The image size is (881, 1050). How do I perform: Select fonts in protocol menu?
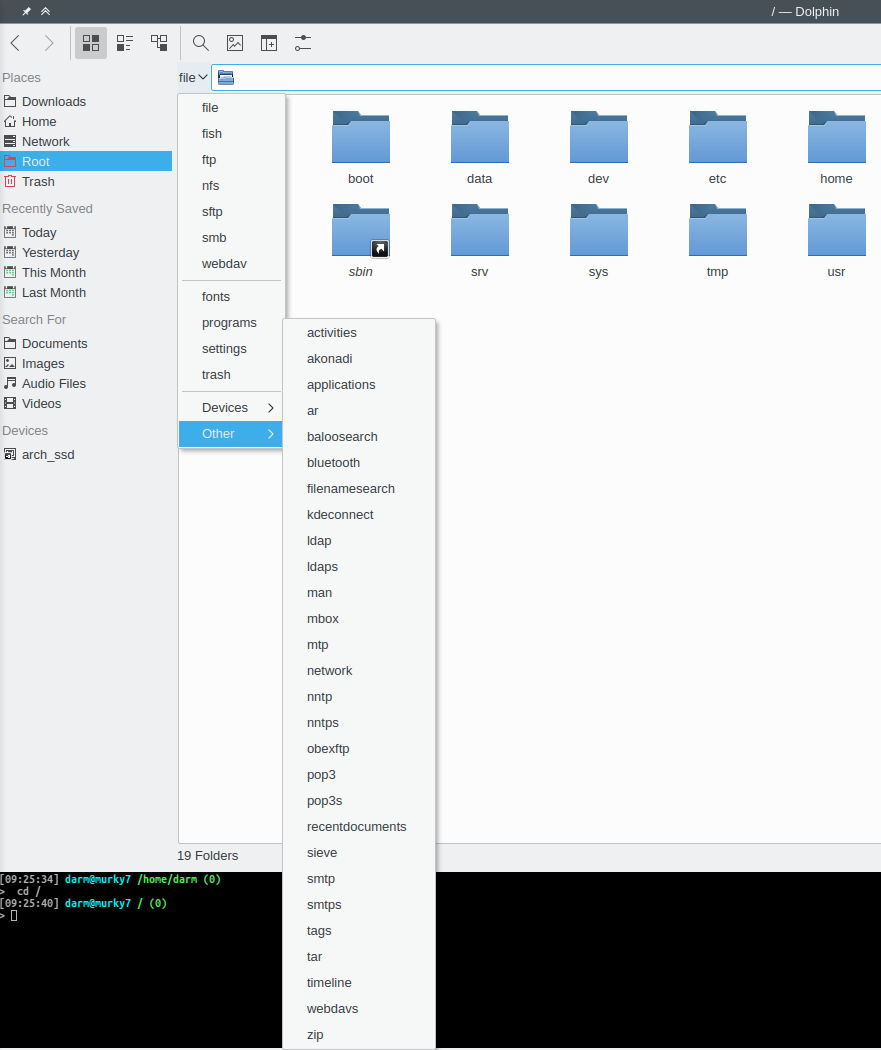[x=231, y=297]
